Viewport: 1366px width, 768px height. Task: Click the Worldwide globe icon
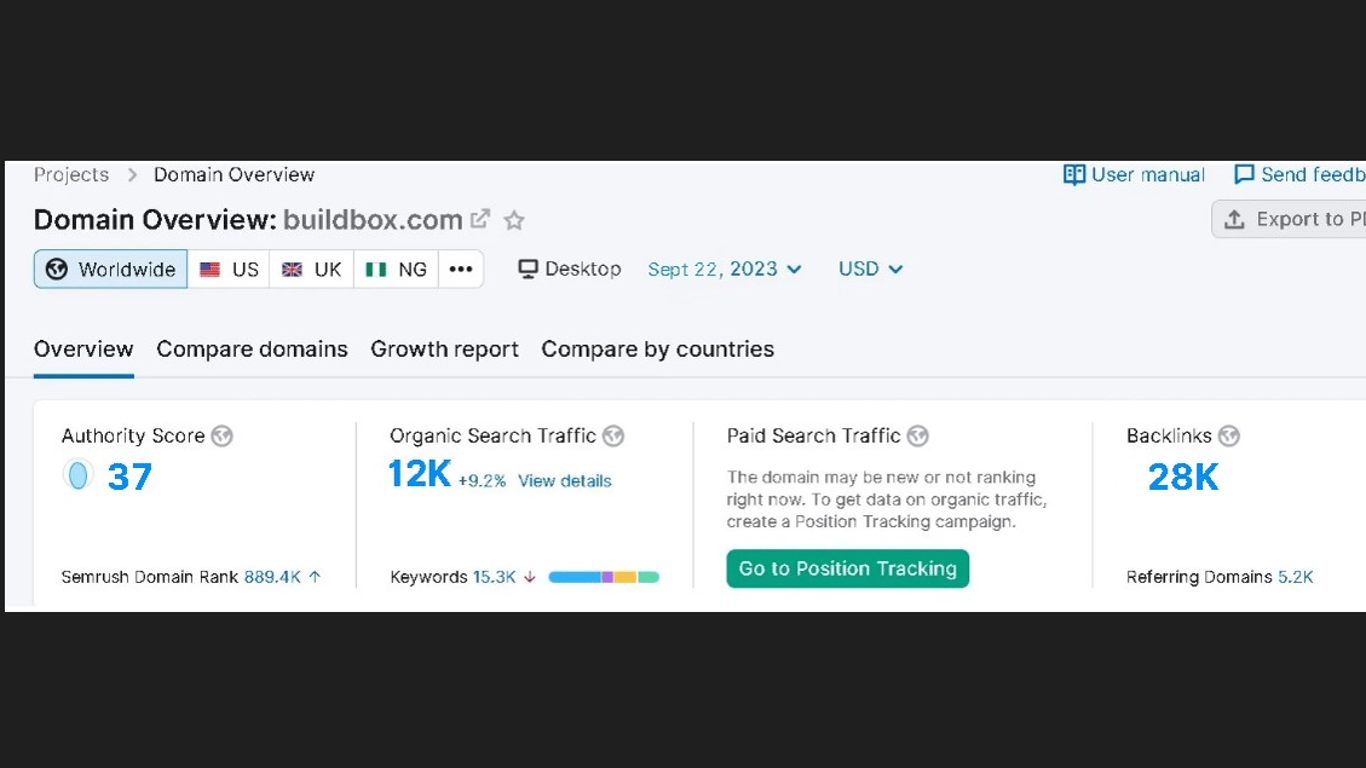pyautogui.click(x=57, y=269)
